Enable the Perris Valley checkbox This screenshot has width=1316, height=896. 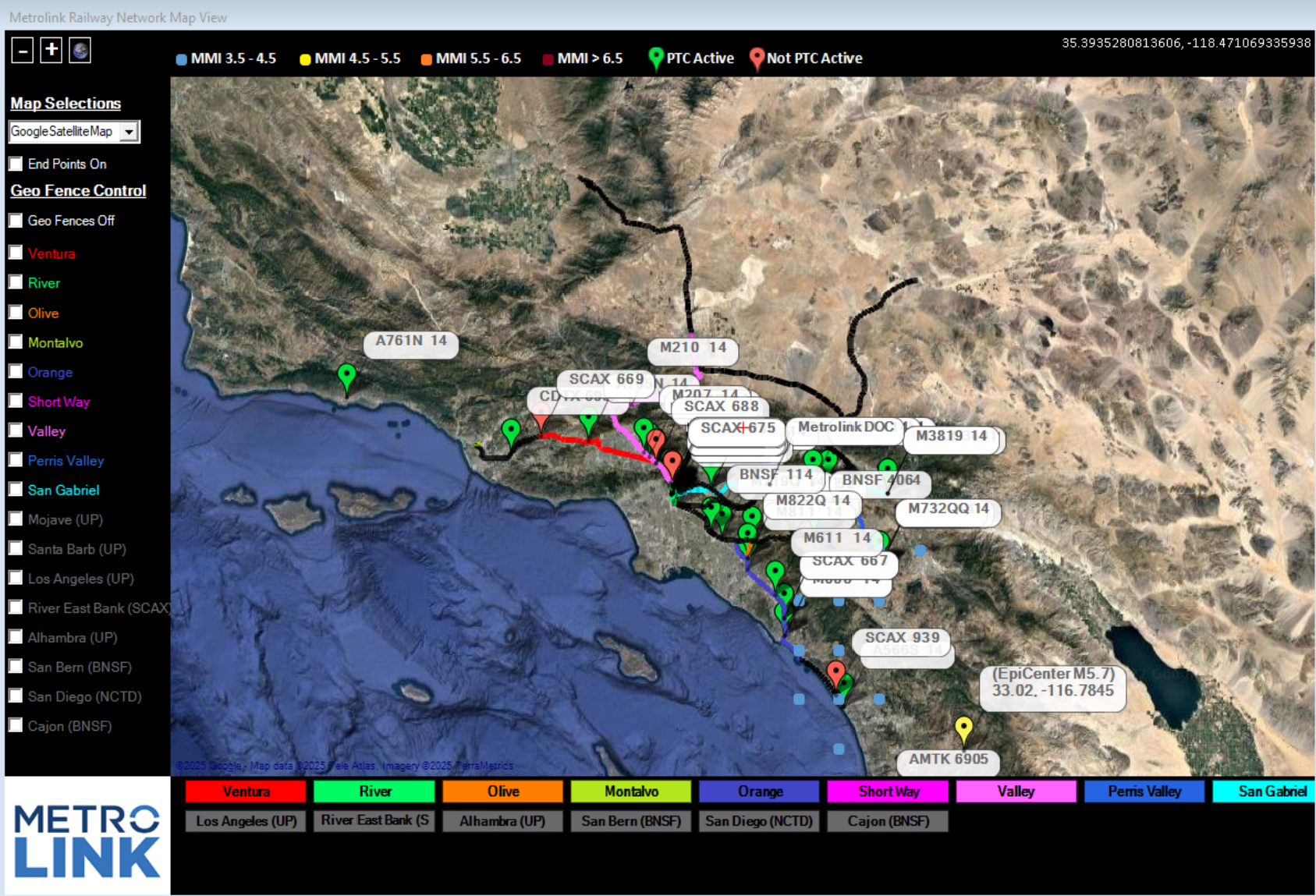(16, 460)
